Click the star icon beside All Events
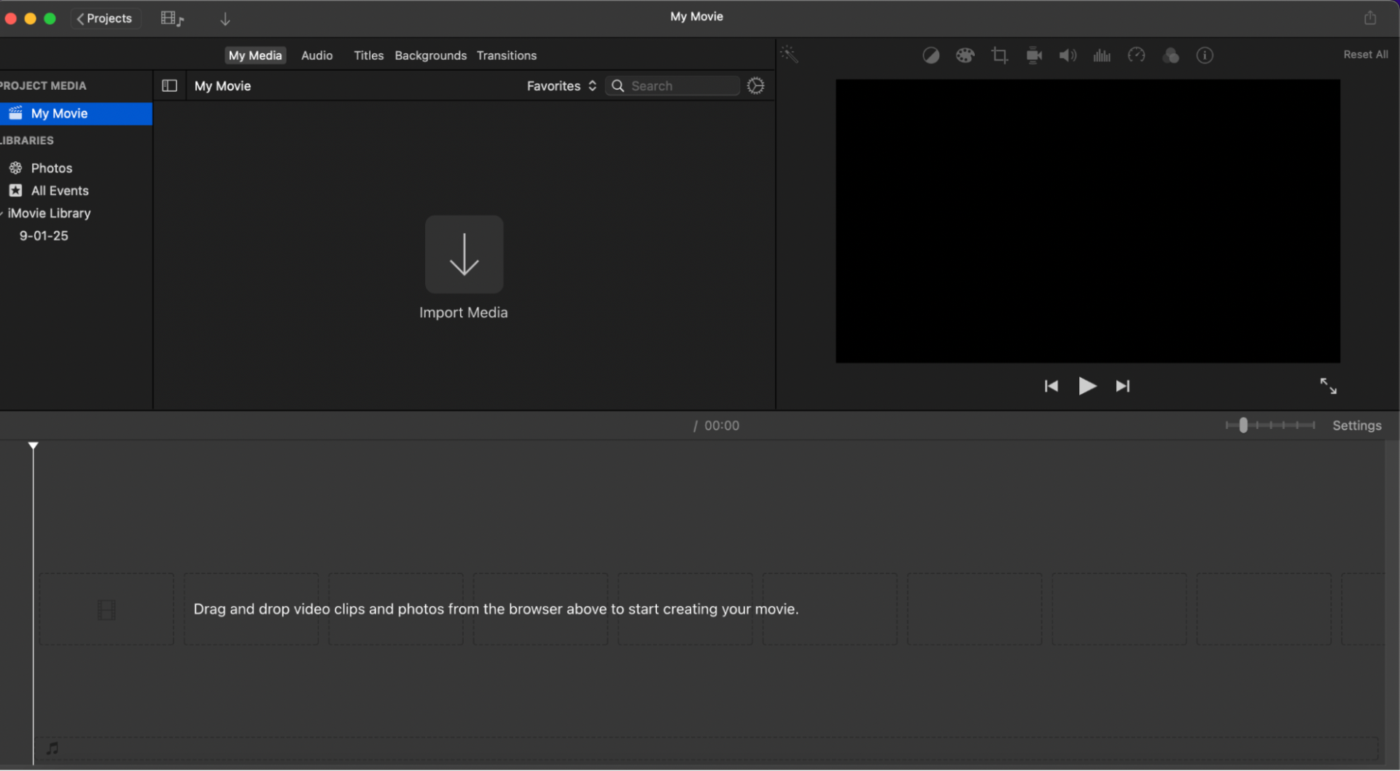Image resolution: width=1400 pixels, height=771 pixels. pos(16,190)
